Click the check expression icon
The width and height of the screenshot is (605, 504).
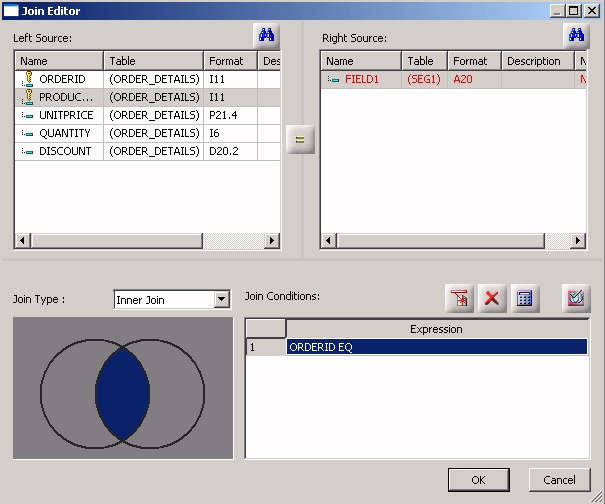(575, 298)
